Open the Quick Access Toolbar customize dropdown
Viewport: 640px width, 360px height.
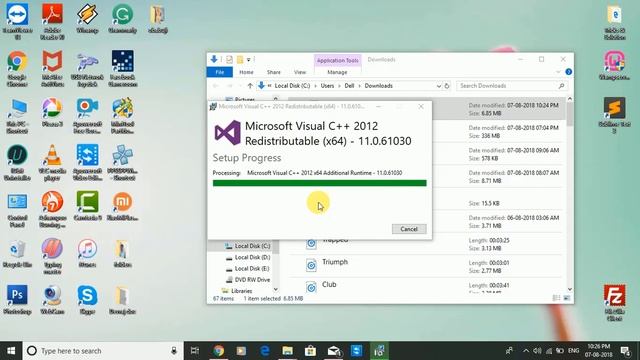[248, 60]
